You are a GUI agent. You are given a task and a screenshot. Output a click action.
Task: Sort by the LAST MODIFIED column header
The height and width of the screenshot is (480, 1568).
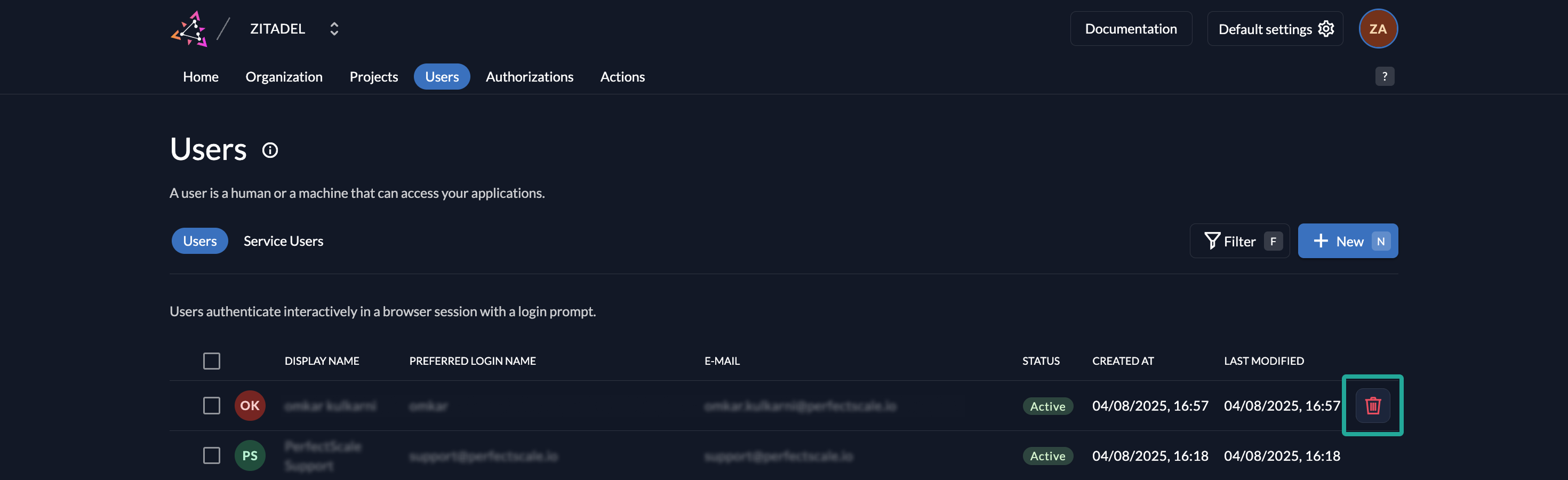tap(1263, 361)
